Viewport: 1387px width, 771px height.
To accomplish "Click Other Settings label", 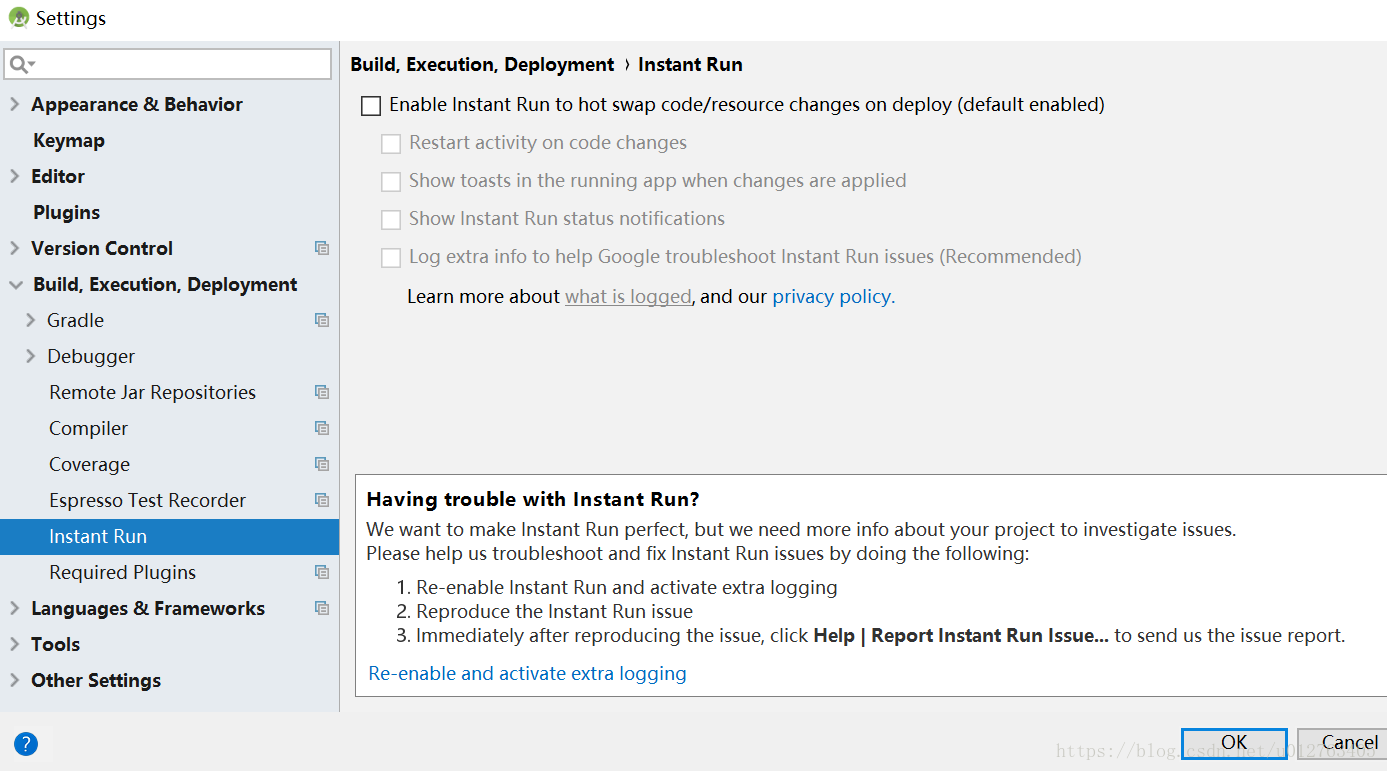I will (x=96, y=680).
